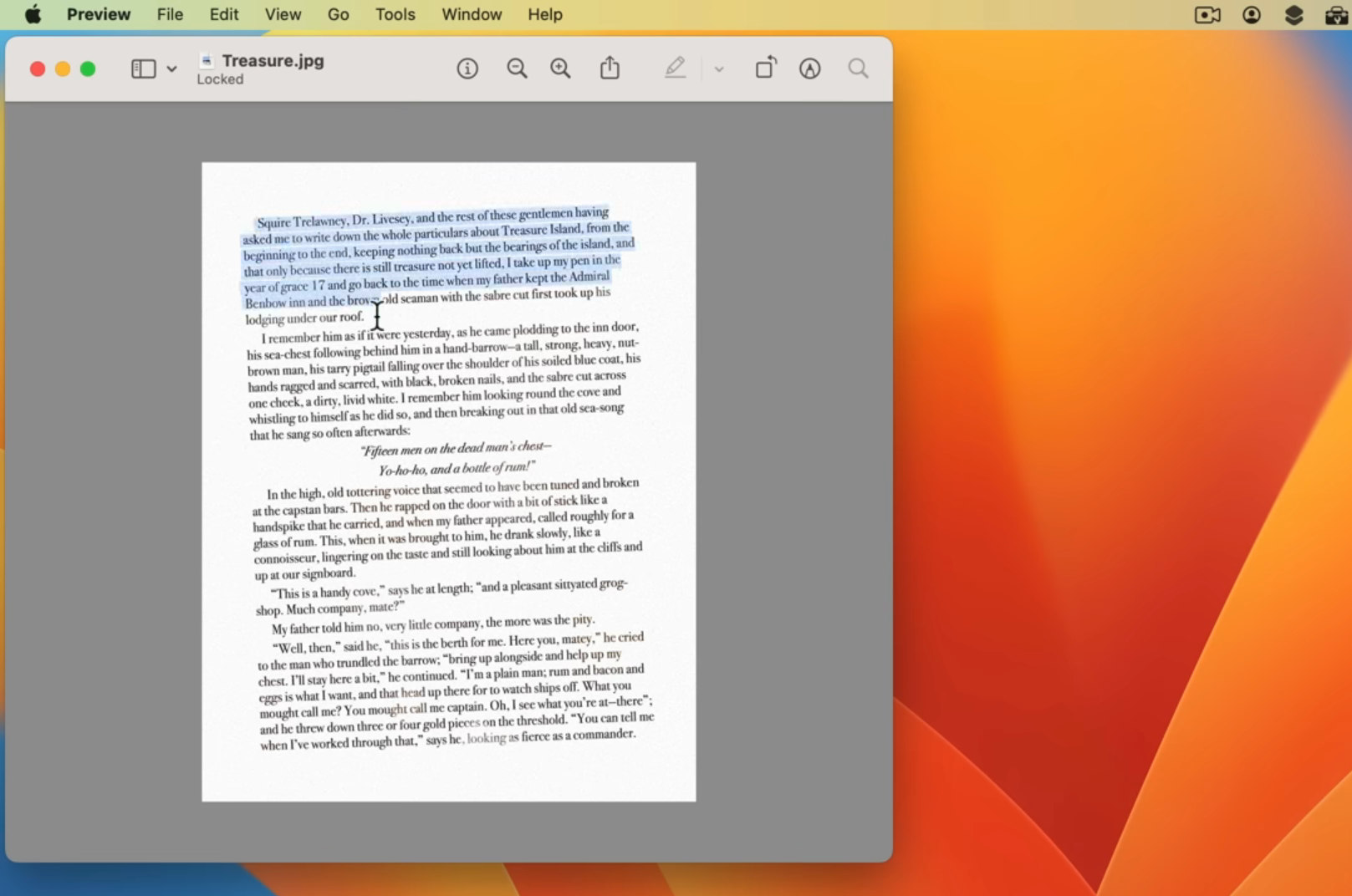Image resolution: width=1352 pixels, height=896 pixels.
Task: Click the green full-screen window button
Action: [x=88, y=69]
